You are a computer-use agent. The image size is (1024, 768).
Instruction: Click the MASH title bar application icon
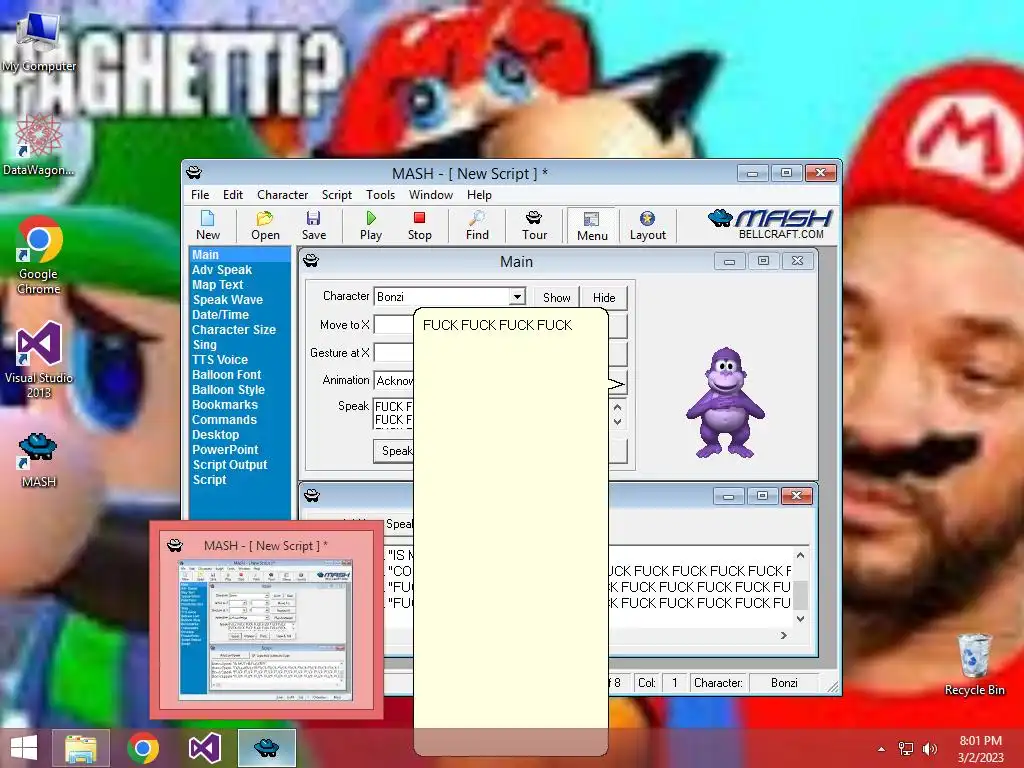click(194, 173)
